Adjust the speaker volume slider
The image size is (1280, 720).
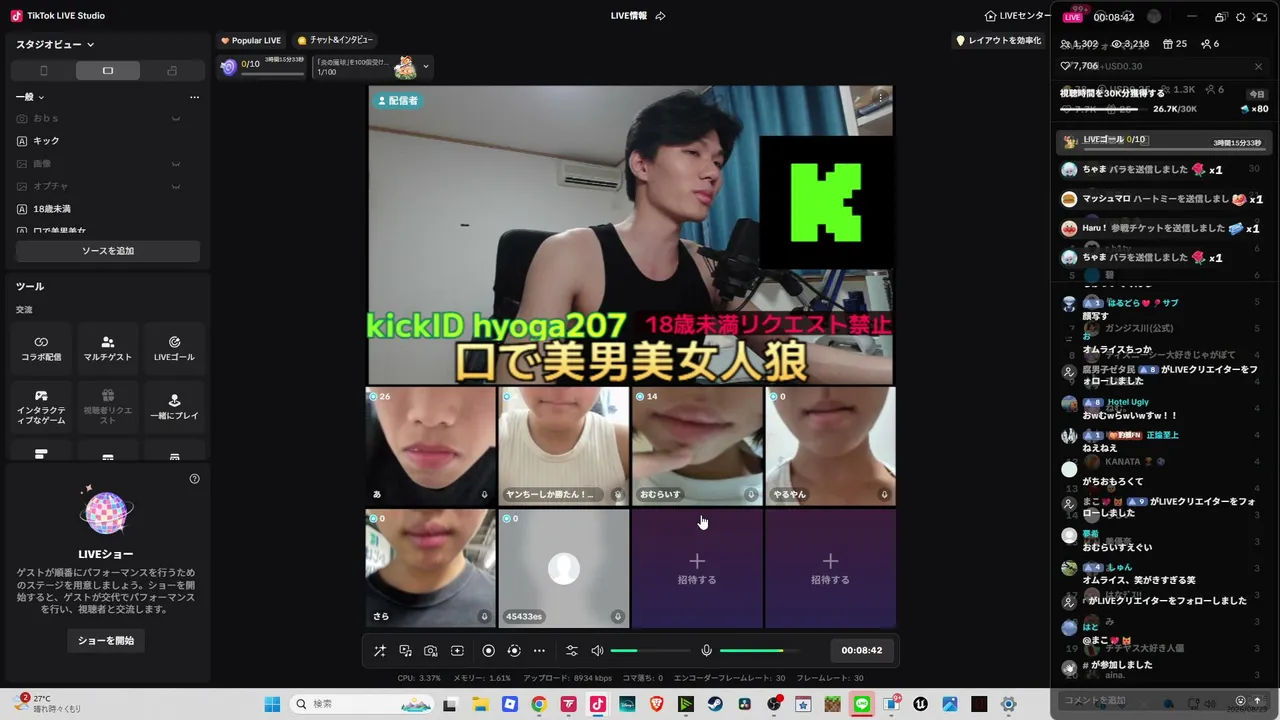(650, 650)
